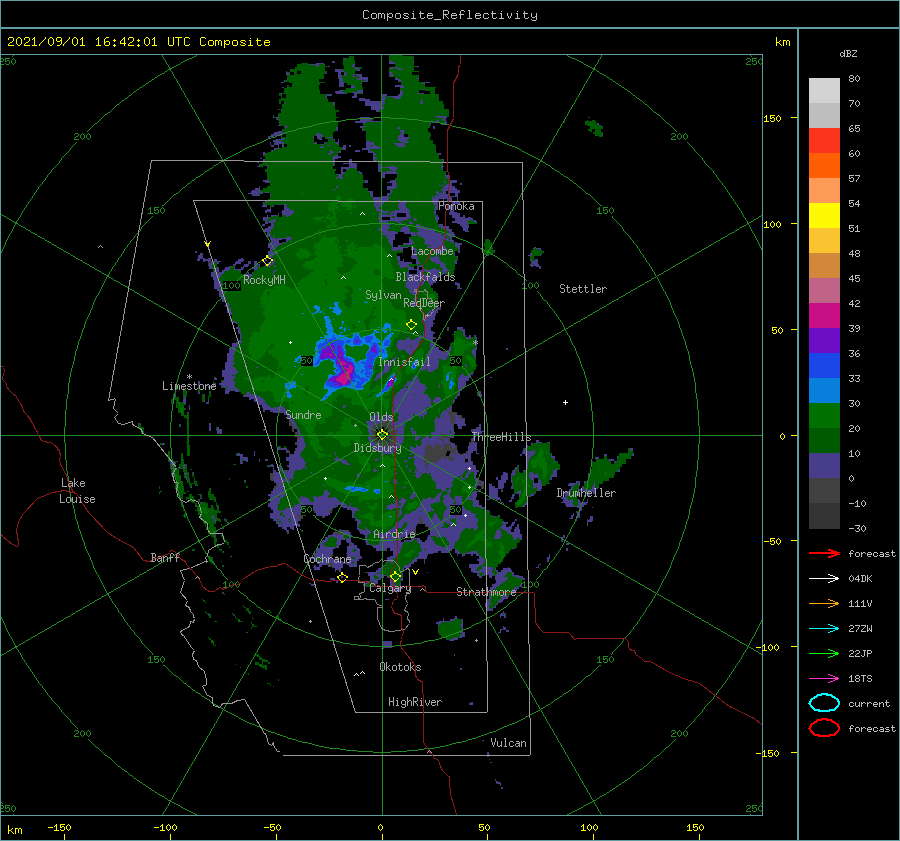Click the Stettler city label
The image size is (900, 841).
pos(583,289)
